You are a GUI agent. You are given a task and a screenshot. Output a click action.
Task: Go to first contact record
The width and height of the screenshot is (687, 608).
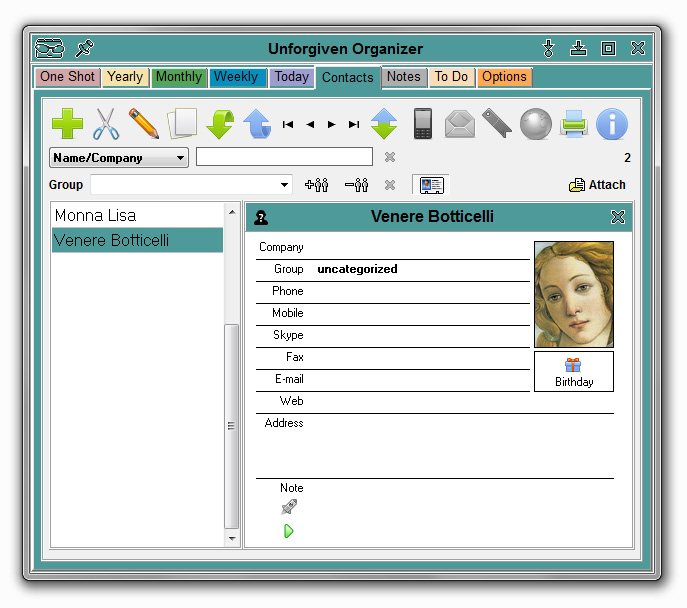coord(288,125)
